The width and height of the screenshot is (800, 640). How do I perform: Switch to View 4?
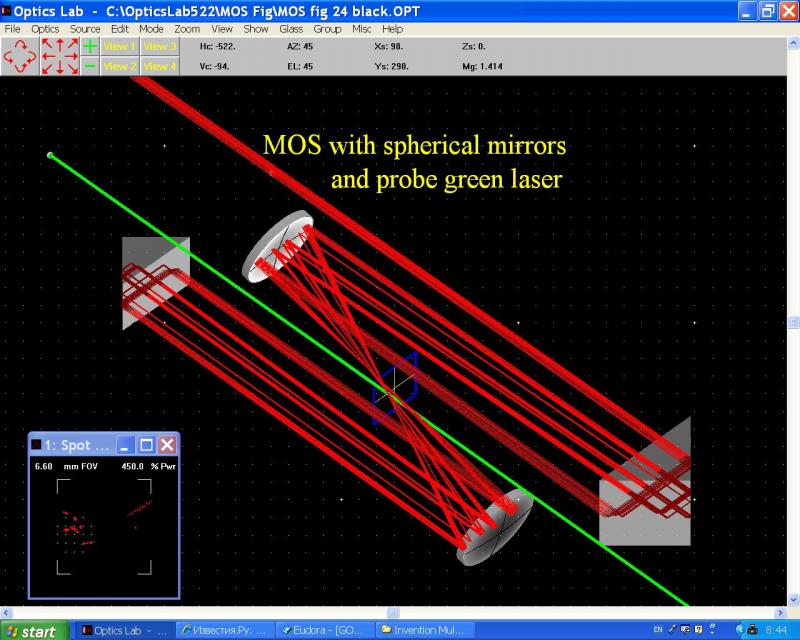coord(159,66)
